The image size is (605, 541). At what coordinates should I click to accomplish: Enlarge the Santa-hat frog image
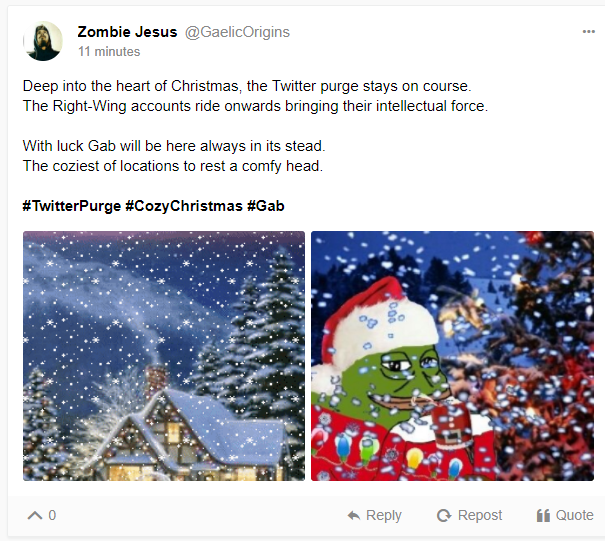[x=452, y=356]
